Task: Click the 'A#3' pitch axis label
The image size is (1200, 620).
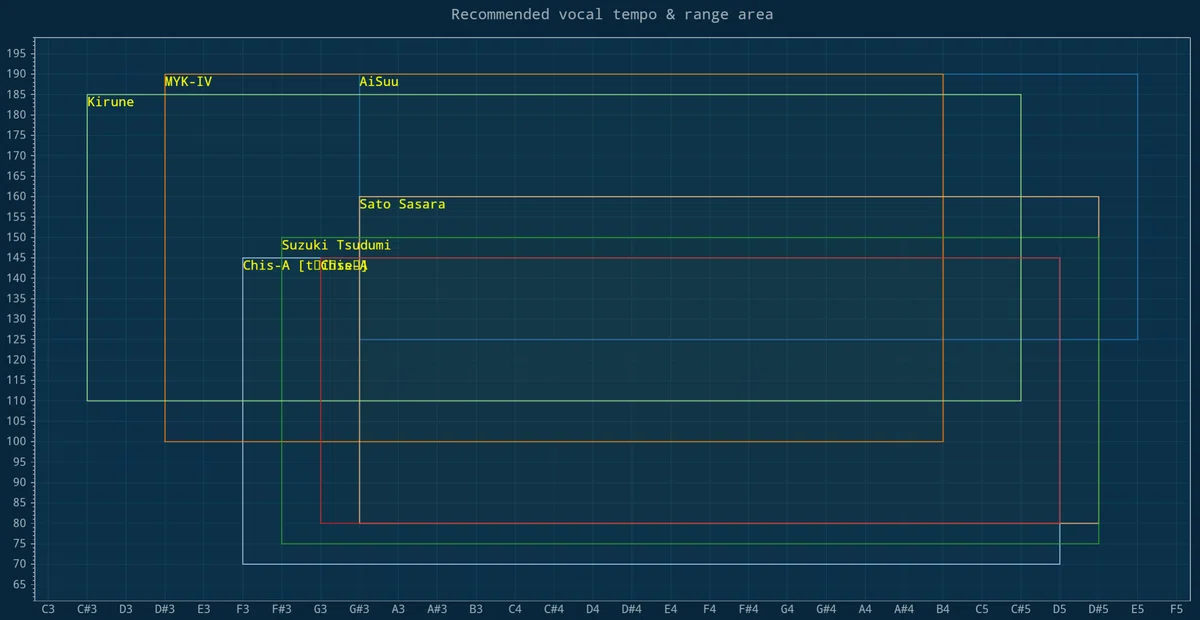Action: 437,608
